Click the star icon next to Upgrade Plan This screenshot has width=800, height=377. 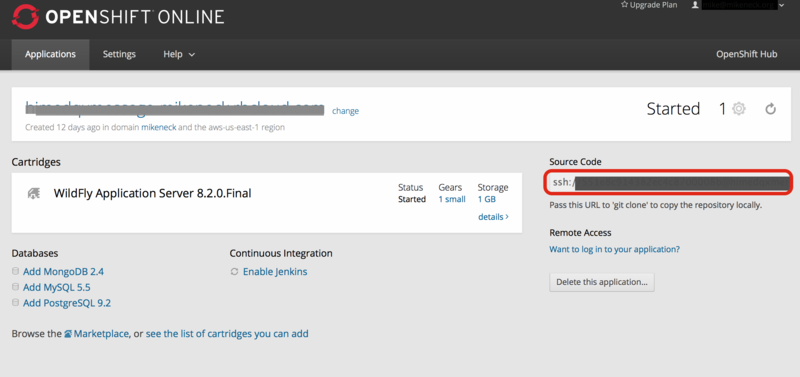pyautogui.click(x=624, y=5)
